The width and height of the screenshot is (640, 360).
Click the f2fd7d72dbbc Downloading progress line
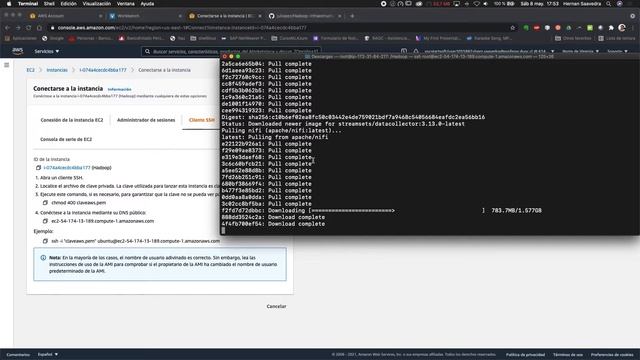382,211
